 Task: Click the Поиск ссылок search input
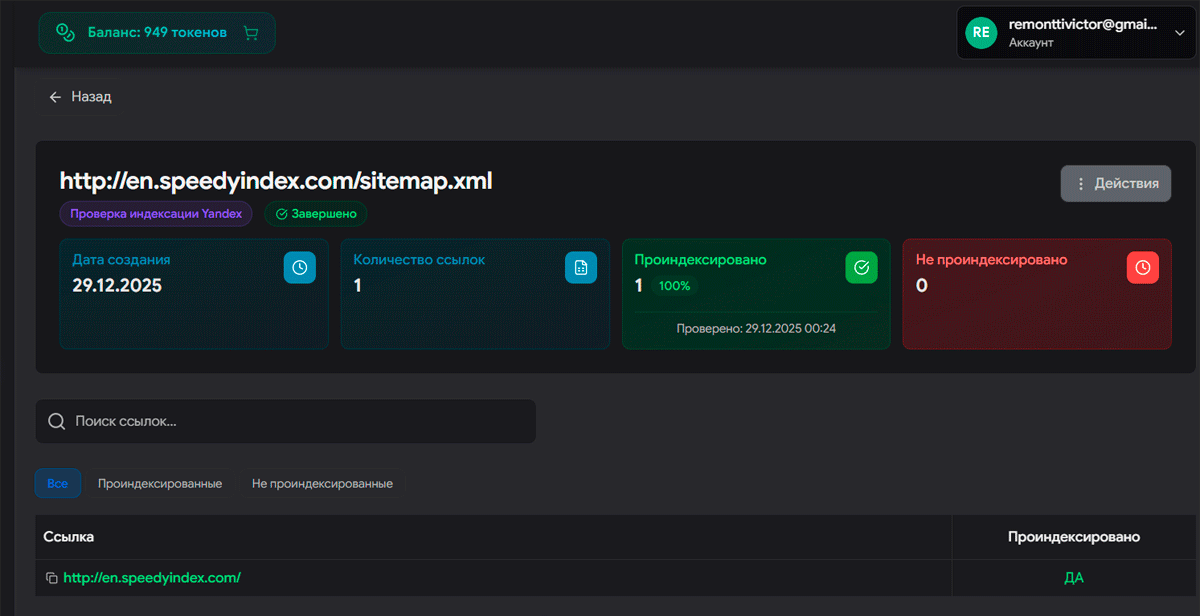(300, 421)
